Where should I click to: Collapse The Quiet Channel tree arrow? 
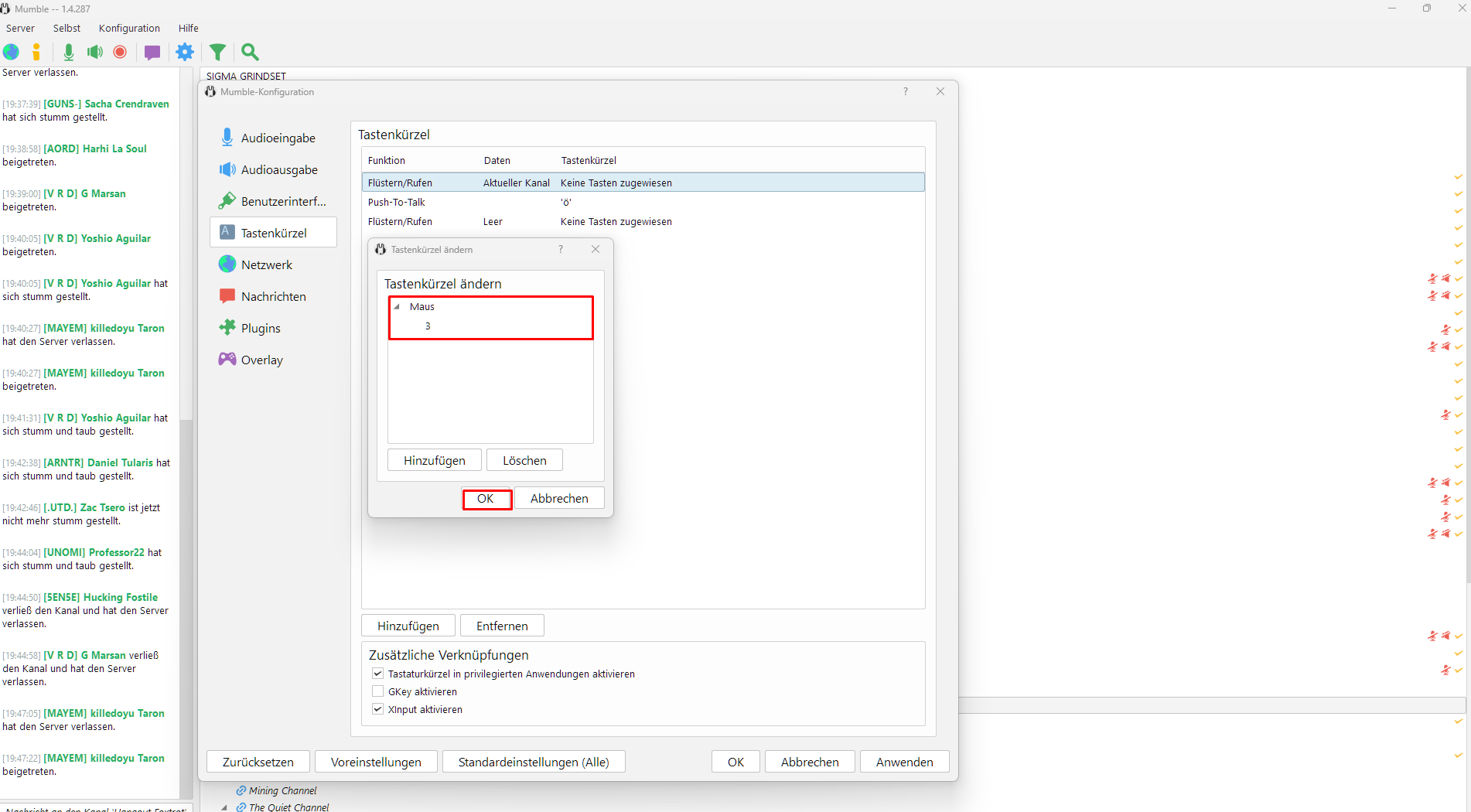point(224,807)
